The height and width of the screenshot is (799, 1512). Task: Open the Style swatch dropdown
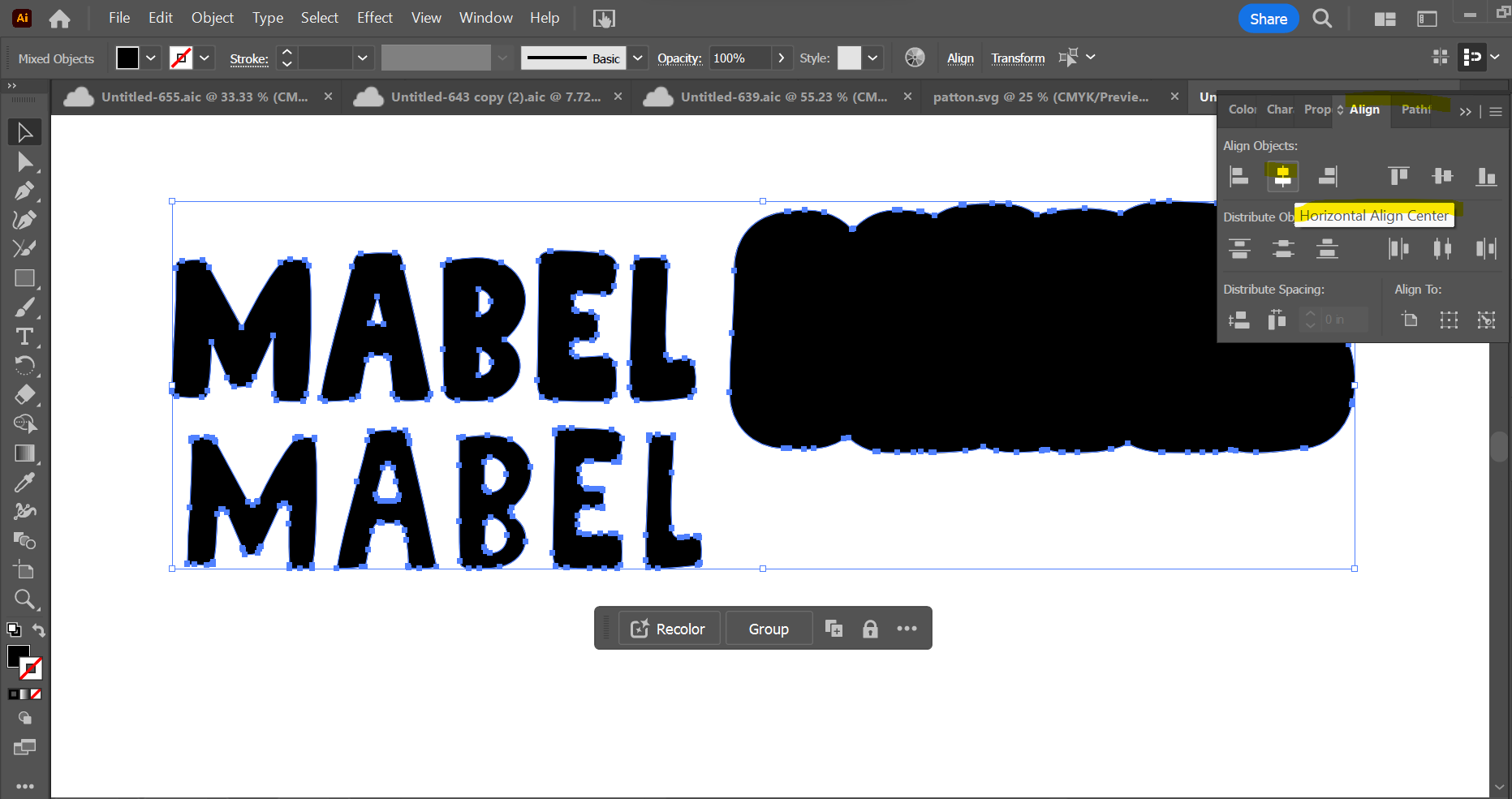872,58
